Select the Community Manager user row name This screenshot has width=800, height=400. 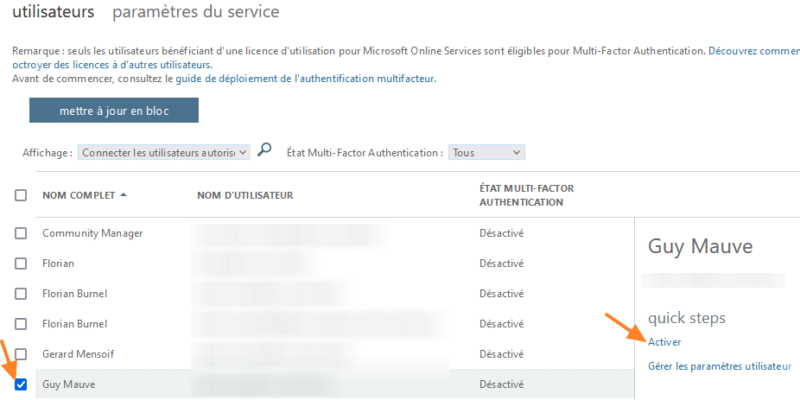[92, 233]
